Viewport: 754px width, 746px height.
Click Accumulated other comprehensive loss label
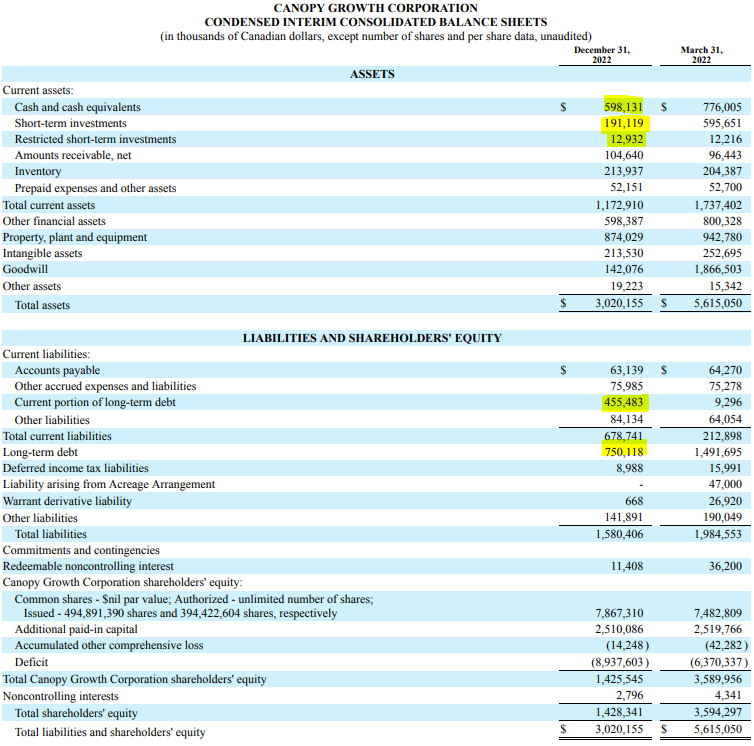[x=109, y=645]
